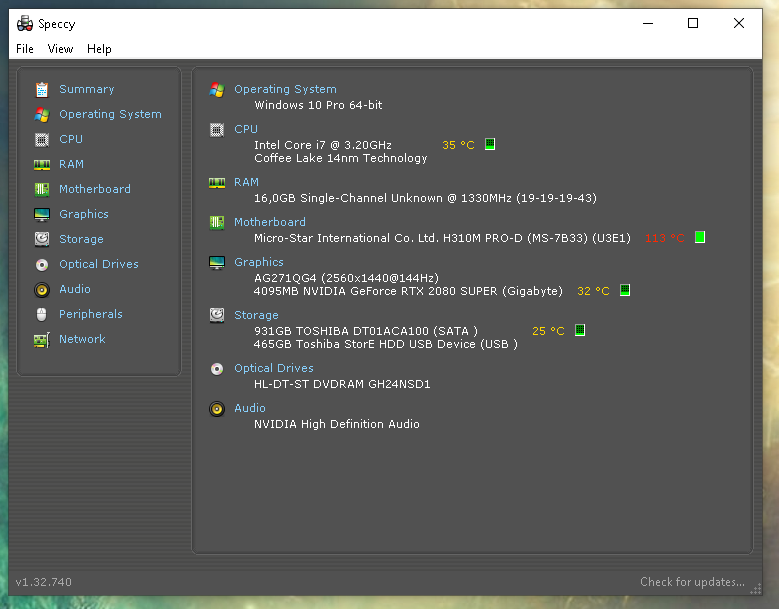
Task: Select CPU in the sidebar list
Action: tap(71, 139)
